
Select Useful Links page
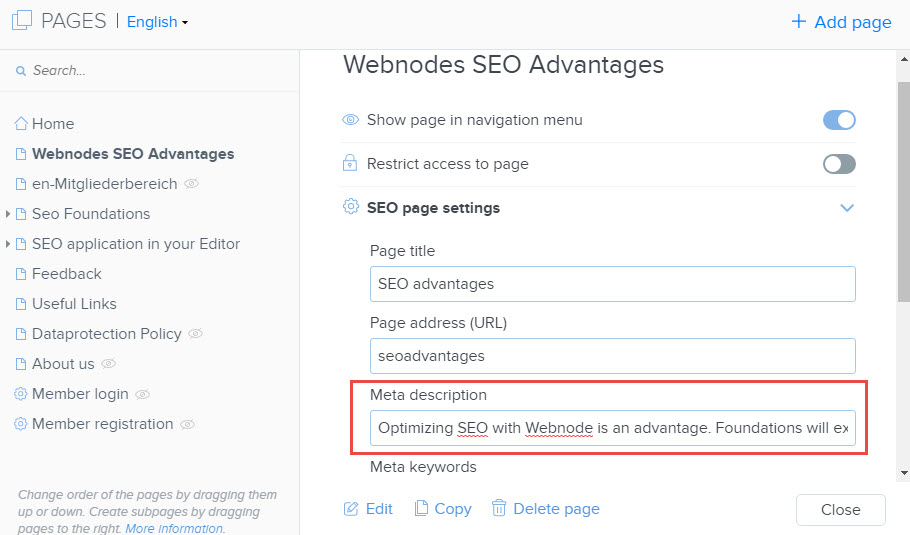[74, 304]
